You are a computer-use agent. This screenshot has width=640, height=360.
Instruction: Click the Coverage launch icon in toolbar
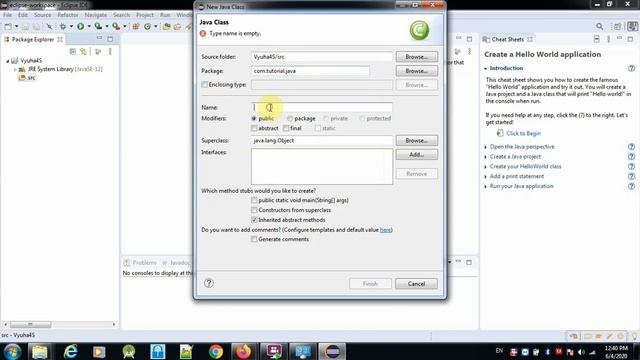click(x=98, y=27)
